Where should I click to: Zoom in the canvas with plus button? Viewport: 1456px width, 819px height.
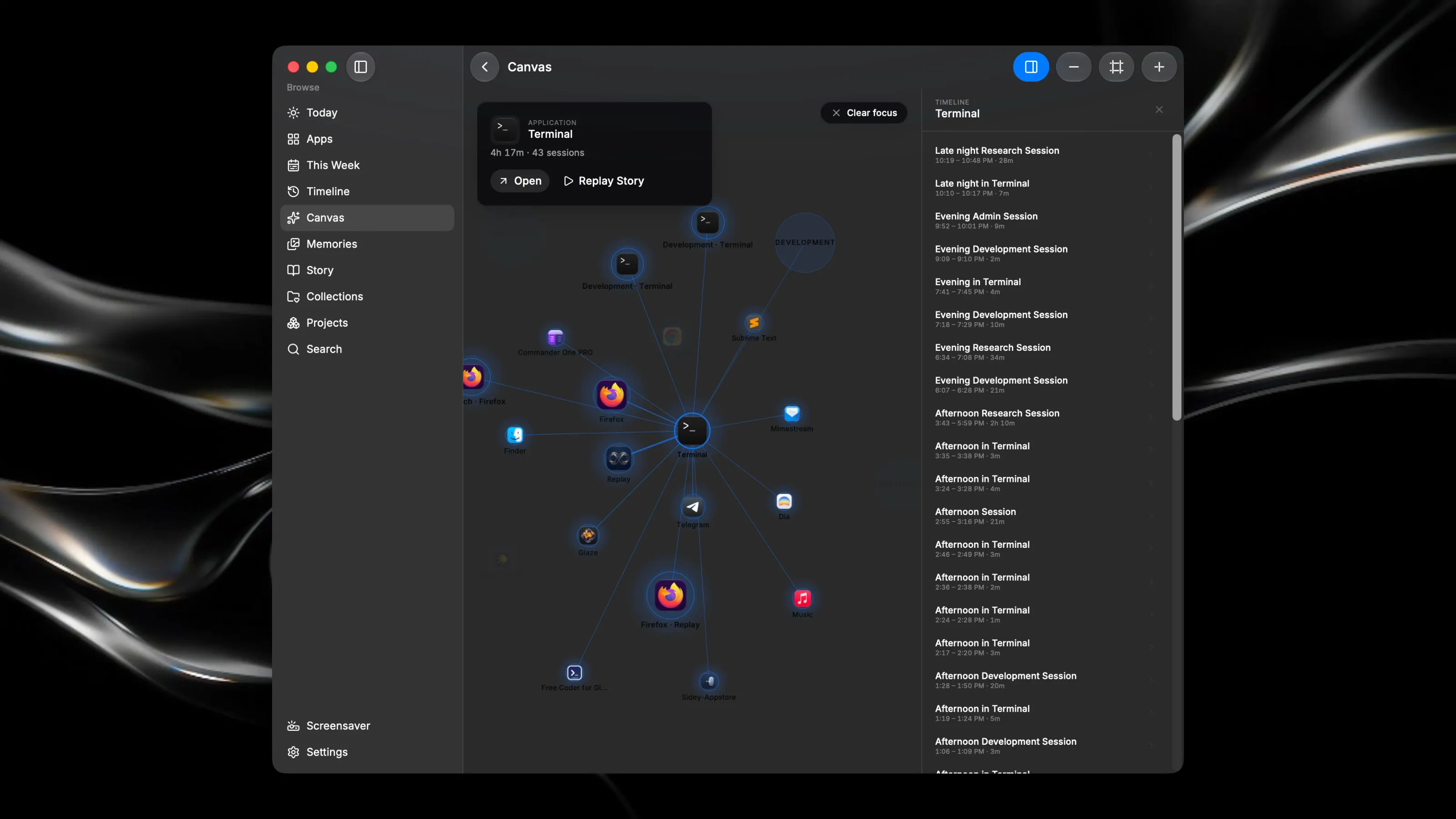[1159, 67]
